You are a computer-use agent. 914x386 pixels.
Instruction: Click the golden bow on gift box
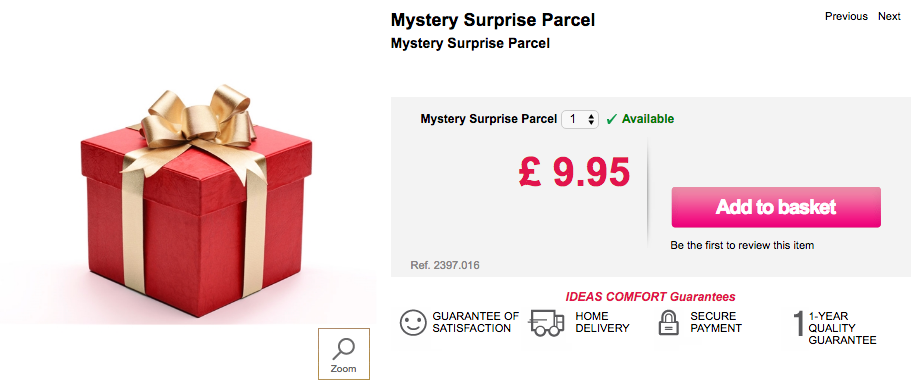tap(198, 120)
